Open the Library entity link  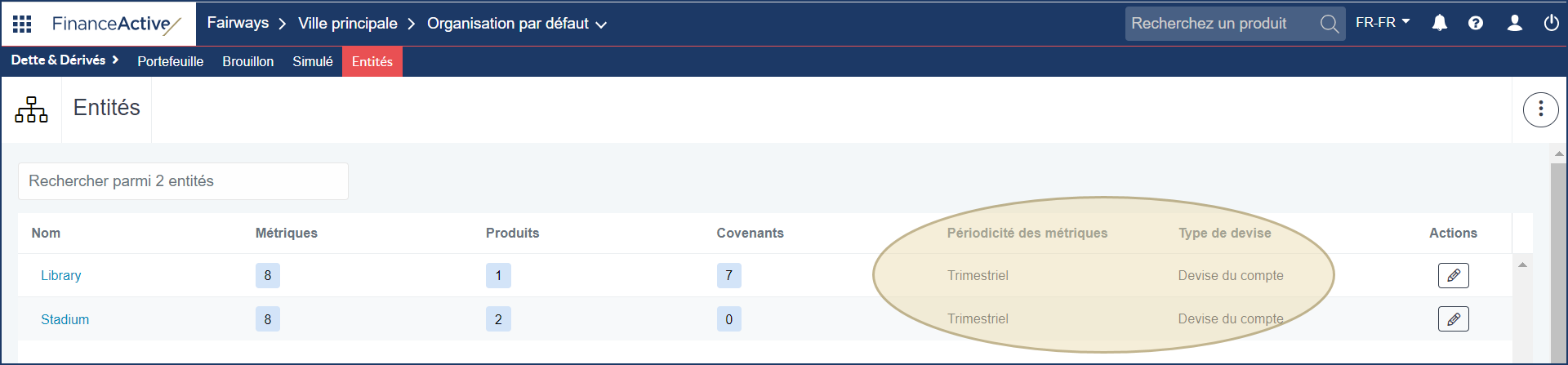tap(61, 276)
